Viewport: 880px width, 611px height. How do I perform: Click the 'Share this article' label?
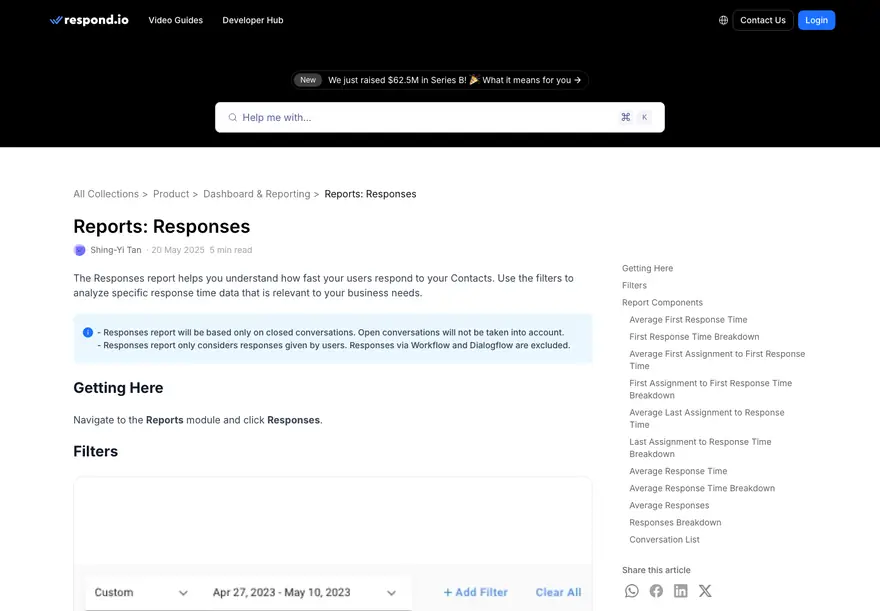(x=656, y=570)
